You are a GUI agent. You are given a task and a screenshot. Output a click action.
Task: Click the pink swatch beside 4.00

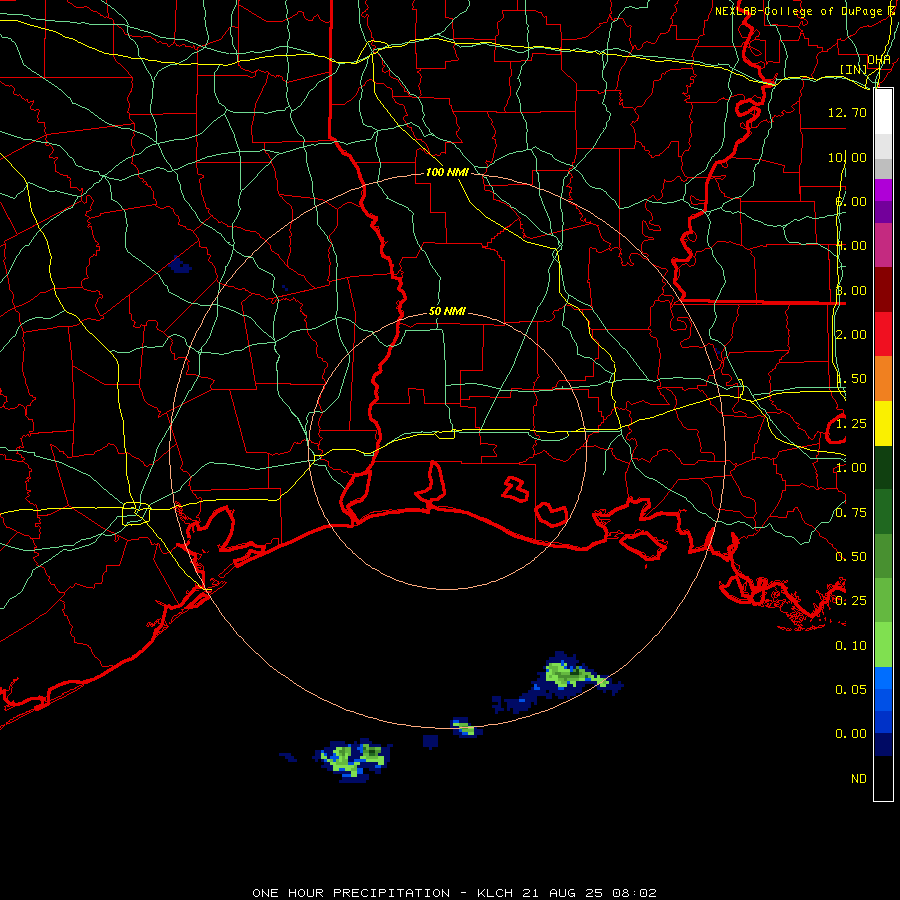[883, 245]
